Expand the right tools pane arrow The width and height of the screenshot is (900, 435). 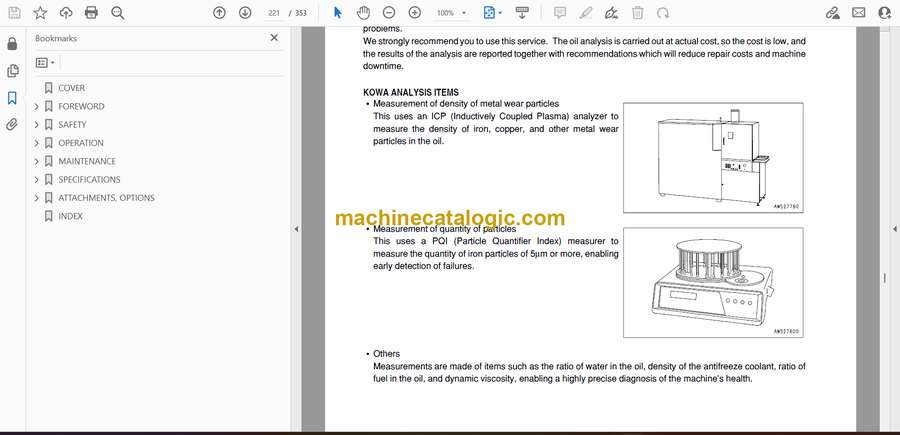pos(894,229)
